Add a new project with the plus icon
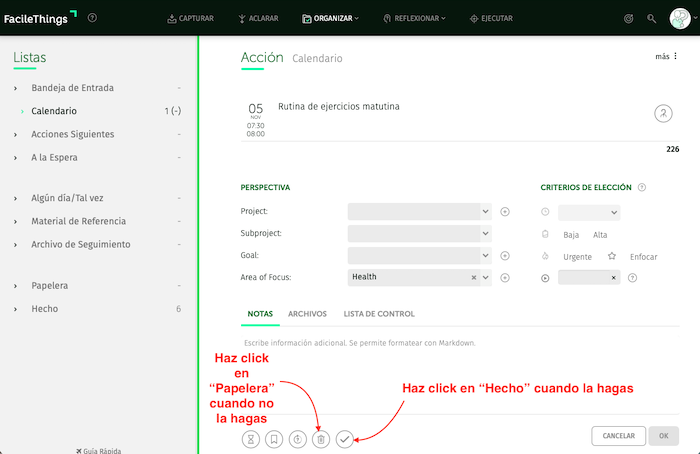 tap(505, 212)
